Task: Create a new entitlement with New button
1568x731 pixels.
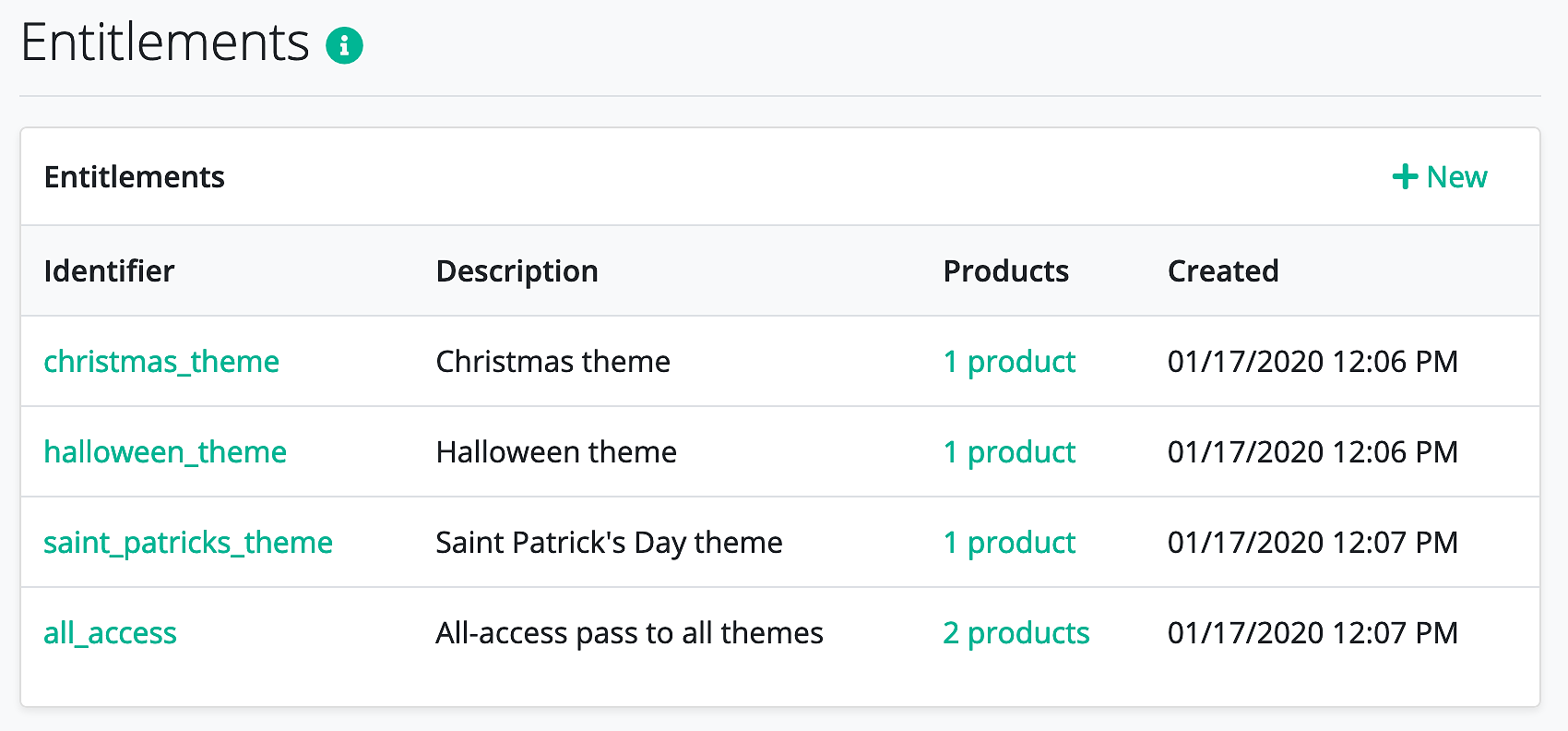Action: coord(1440,176)
